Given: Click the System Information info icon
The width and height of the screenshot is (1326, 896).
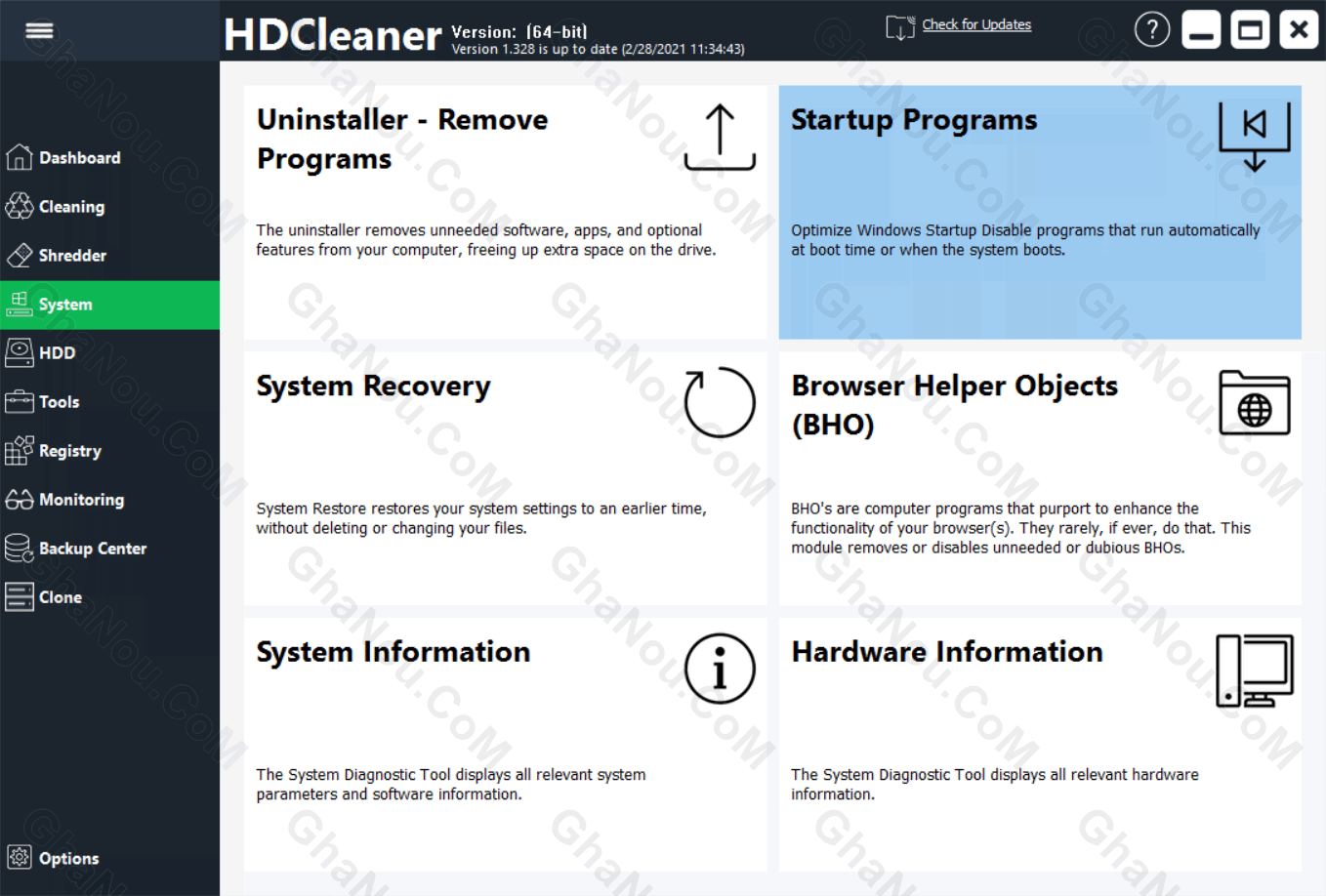Looking at the screenshot, I should click(720, 669).
